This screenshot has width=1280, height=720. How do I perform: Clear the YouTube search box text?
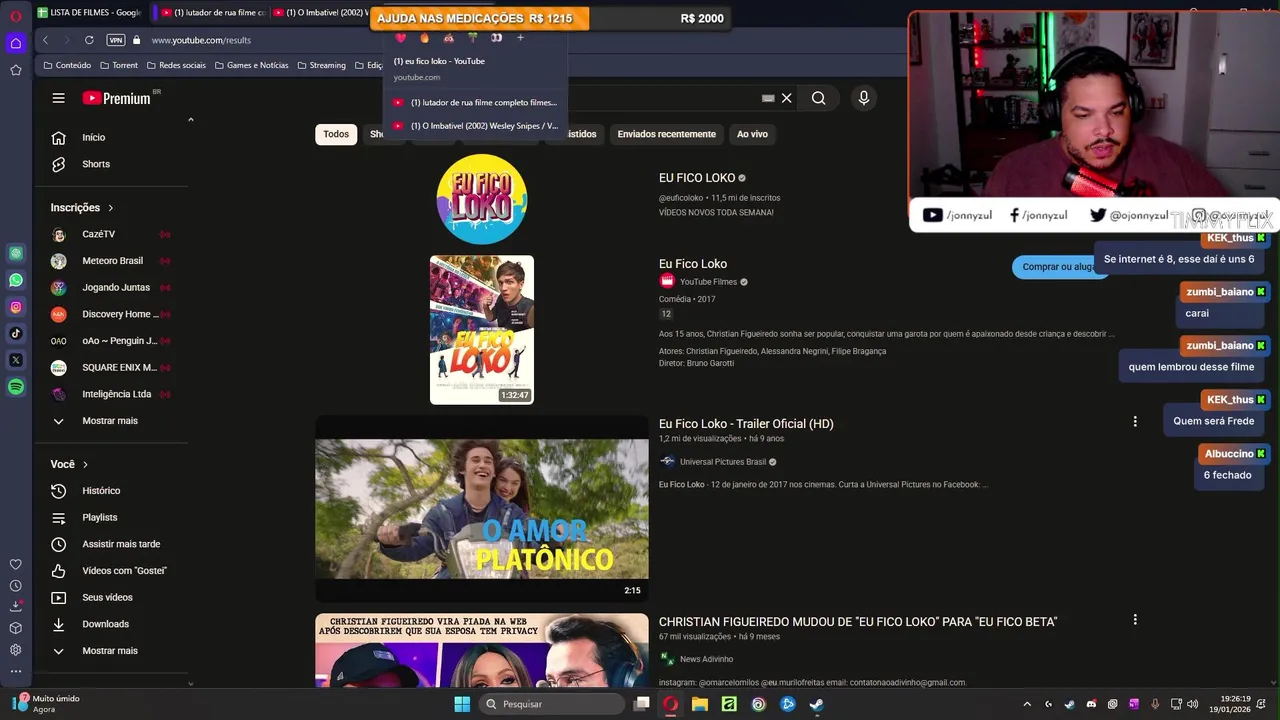coord(787,98)
